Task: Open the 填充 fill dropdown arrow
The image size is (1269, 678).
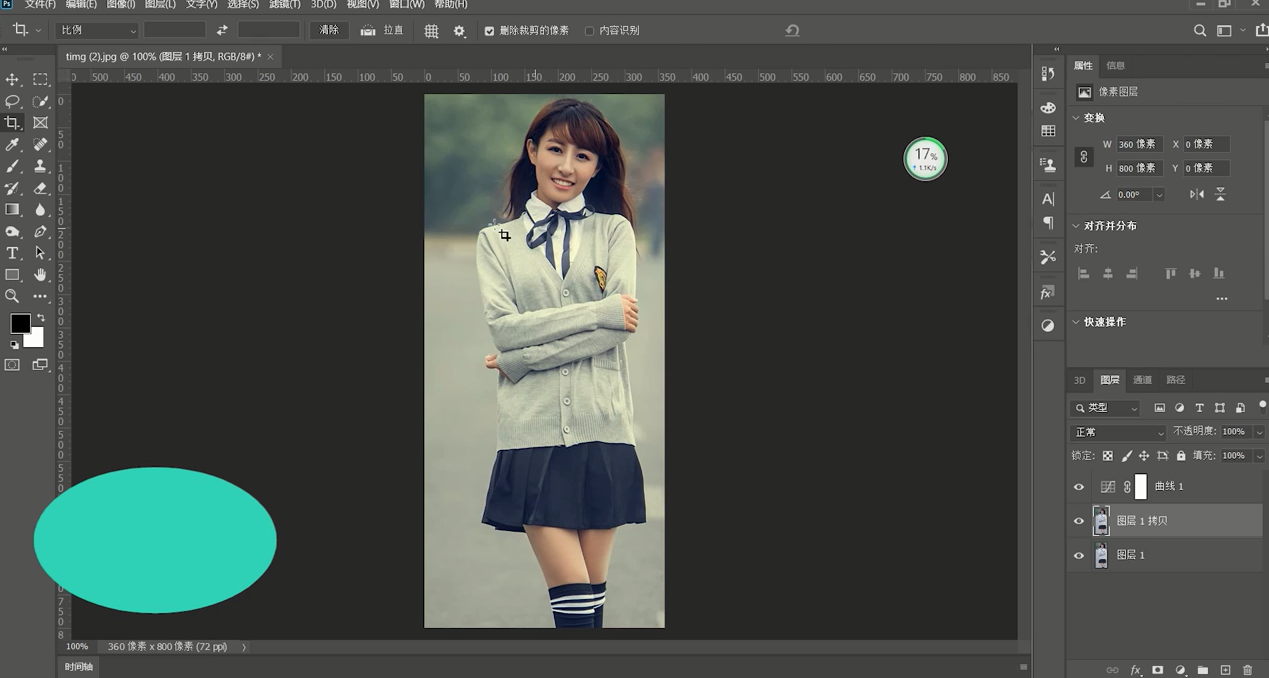Action: coord(1259,456)
